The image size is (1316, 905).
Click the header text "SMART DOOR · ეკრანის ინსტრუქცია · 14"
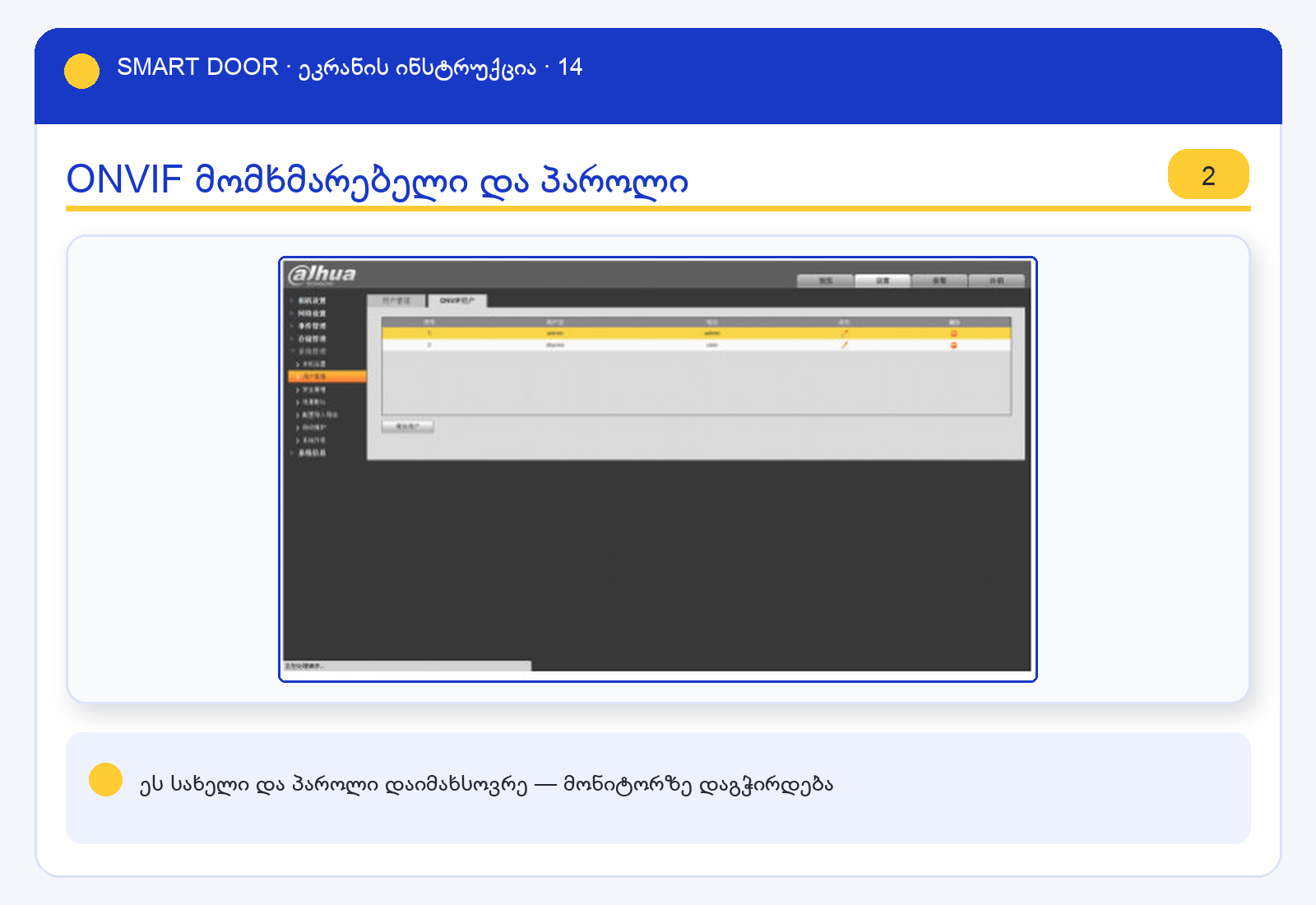pyautogui.click(x=350, y=67)
